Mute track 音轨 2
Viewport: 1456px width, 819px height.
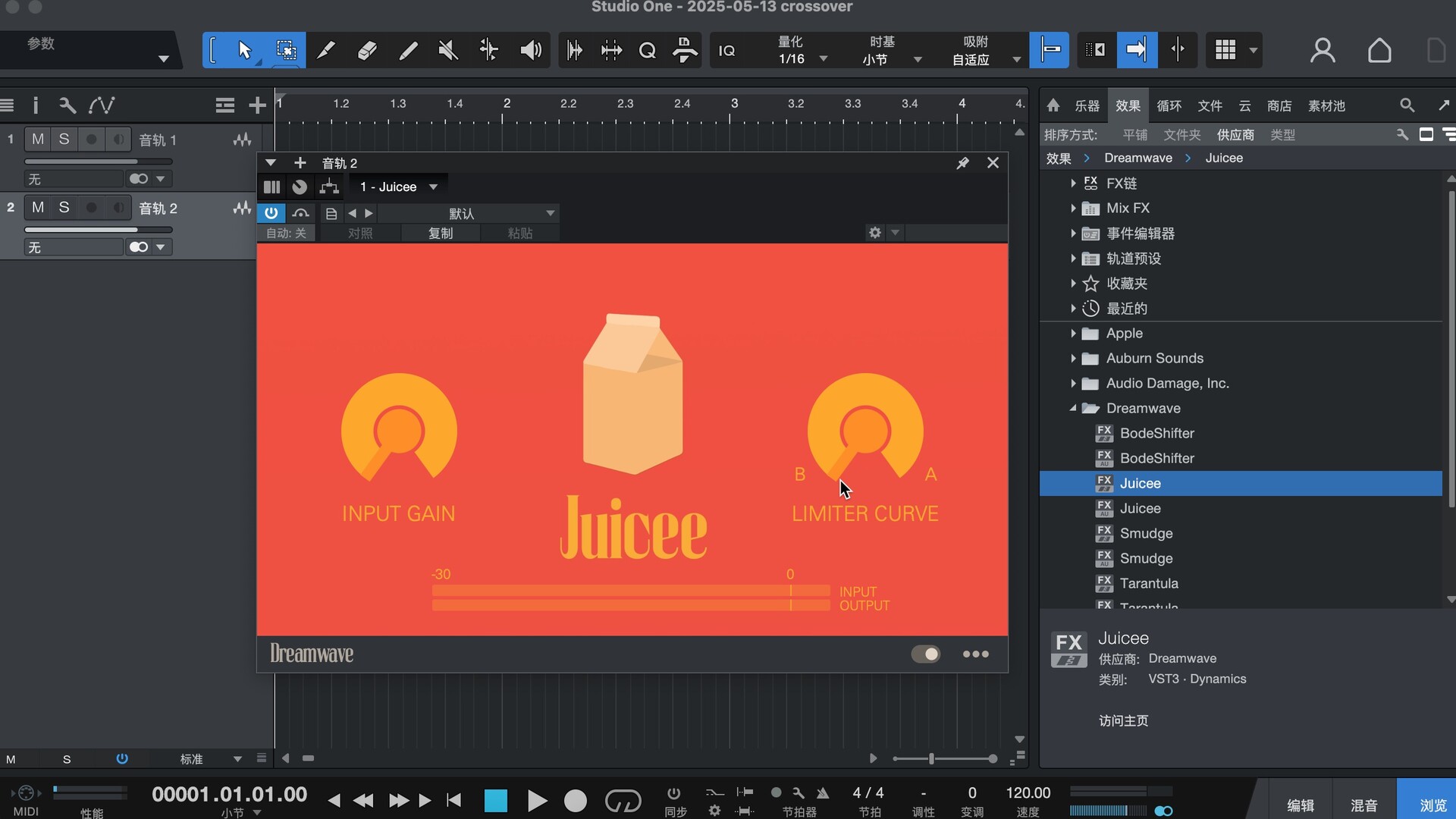38,208
